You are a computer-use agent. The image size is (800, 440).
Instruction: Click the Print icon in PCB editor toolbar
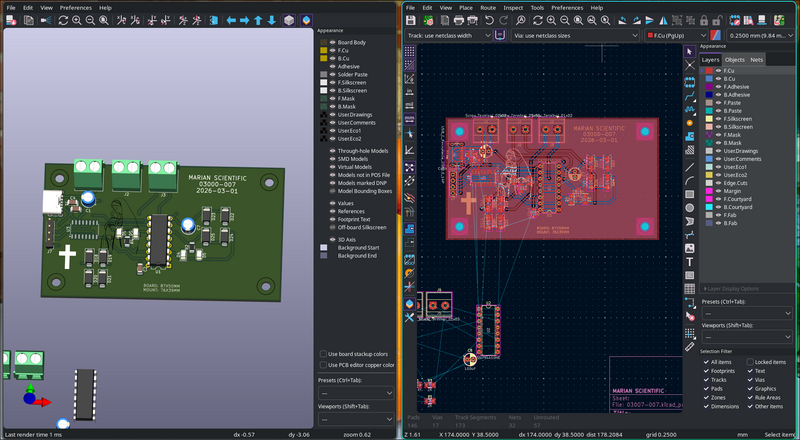458,20
